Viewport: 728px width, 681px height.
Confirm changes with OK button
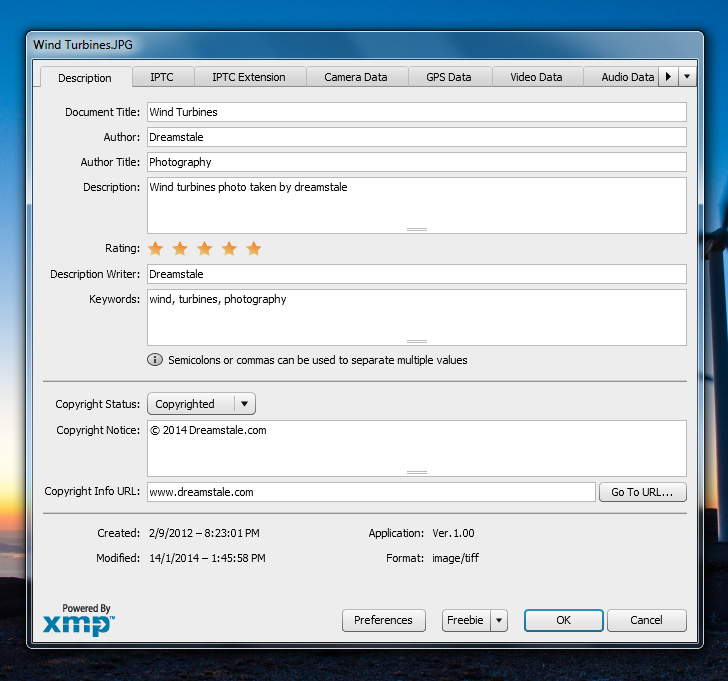563,620
